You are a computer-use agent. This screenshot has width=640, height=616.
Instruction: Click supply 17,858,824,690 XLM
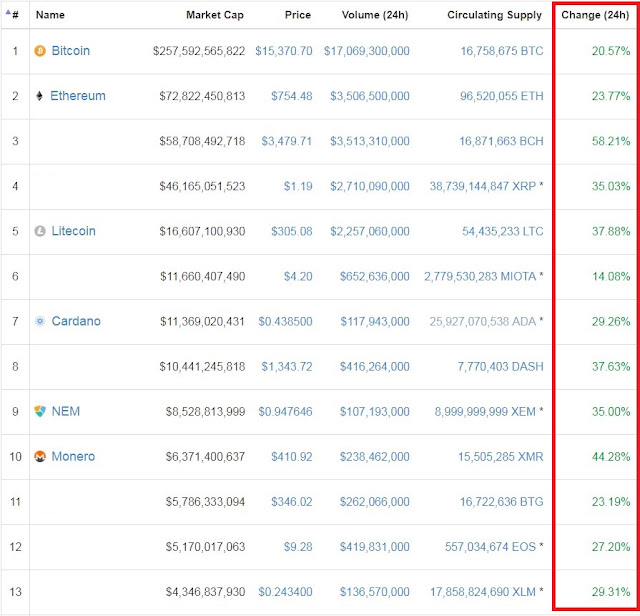click(483, 592)
